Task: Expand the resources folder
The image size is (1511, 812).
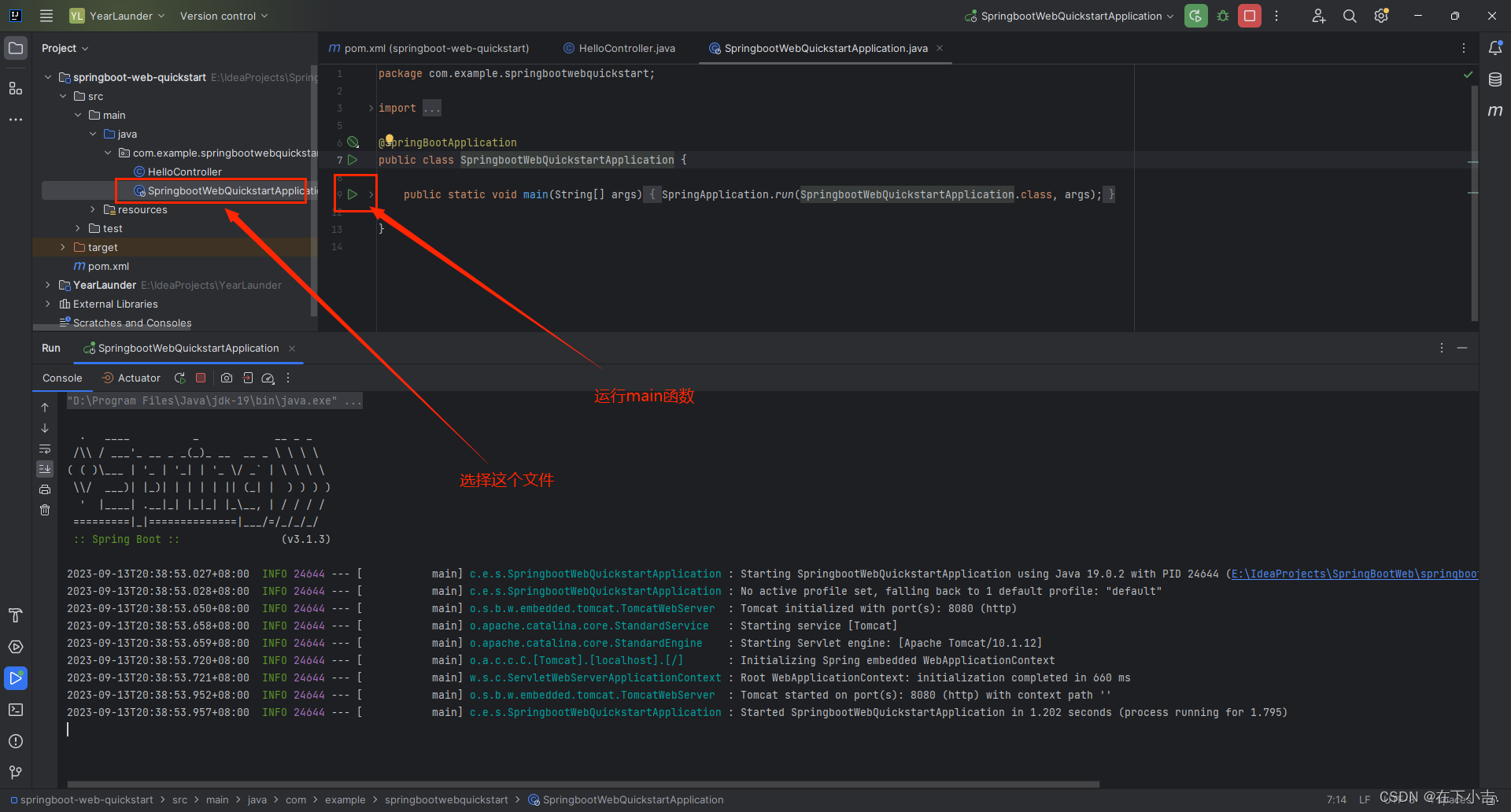Action: point(93,209)
